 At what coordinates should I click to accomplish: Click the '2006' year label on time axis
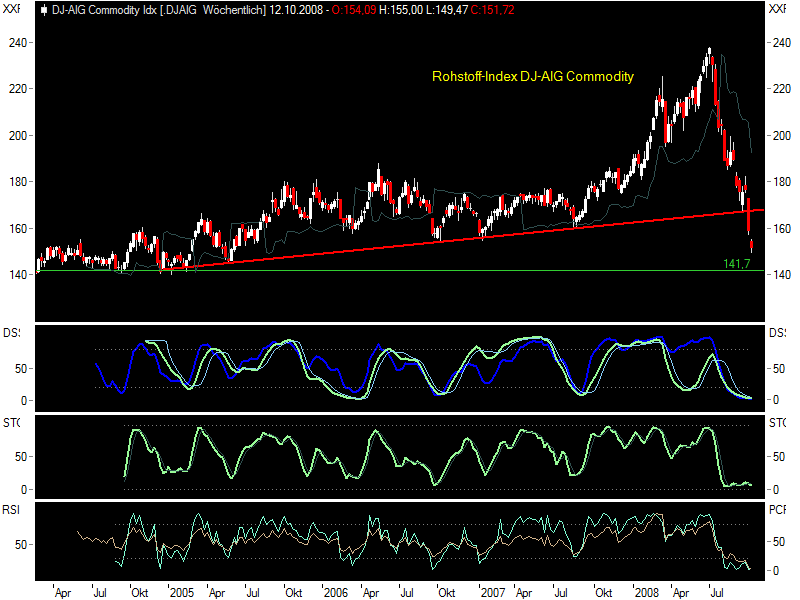[336, 593]
